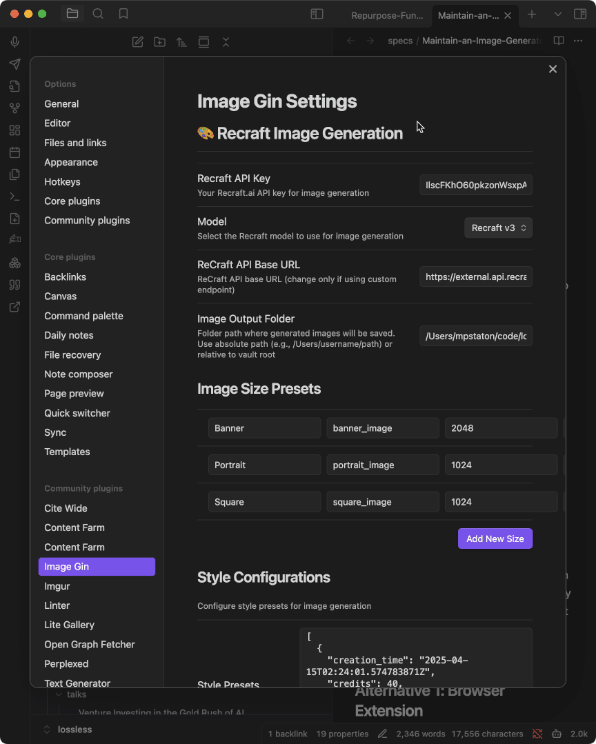The height and width of the screenshot is (744, 596).
Task: Open more options ellipsis icon
Action: coord(578,41)
